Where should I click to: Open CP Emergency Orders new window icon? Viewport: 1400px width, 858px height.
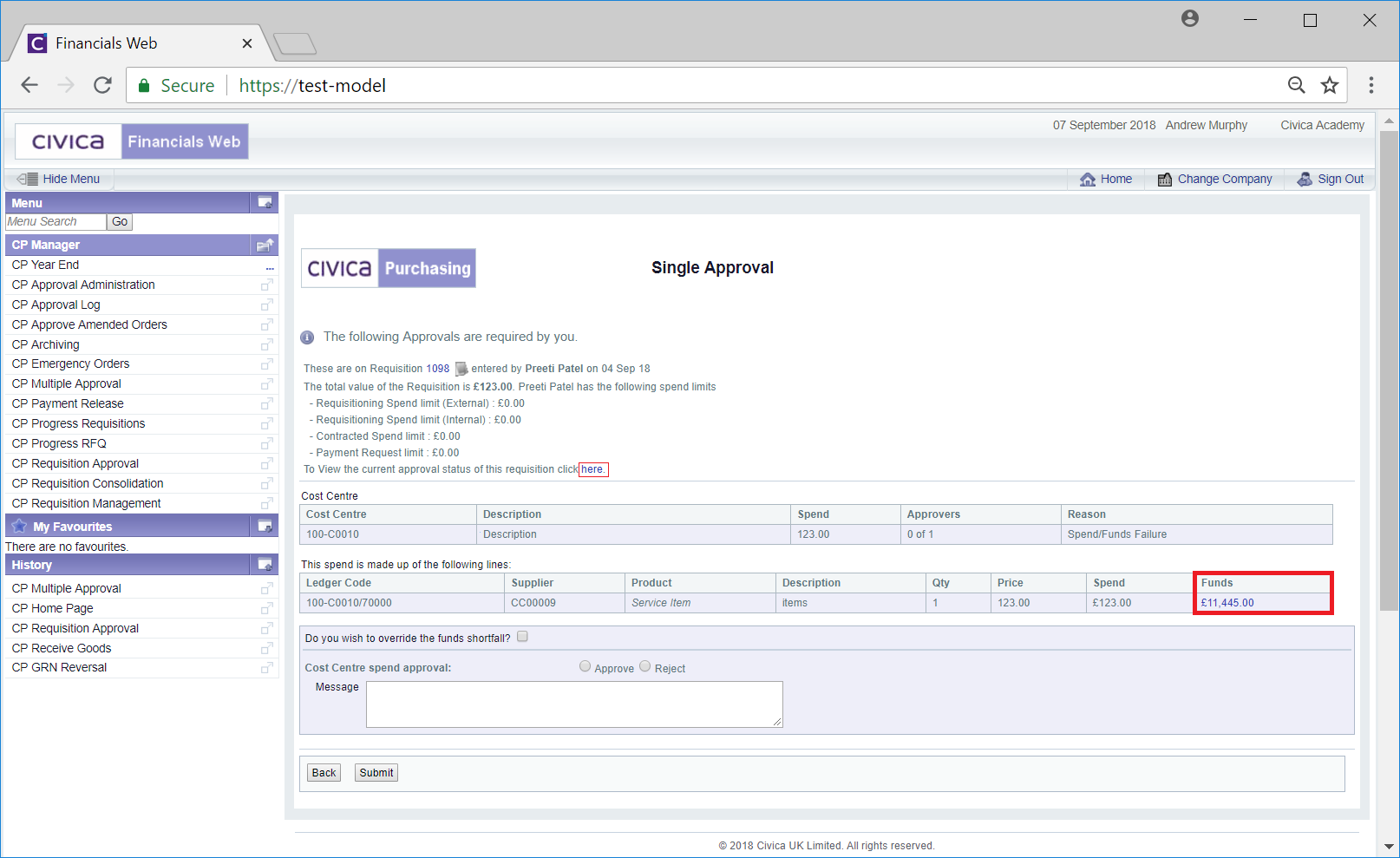[x=267, y=364]
